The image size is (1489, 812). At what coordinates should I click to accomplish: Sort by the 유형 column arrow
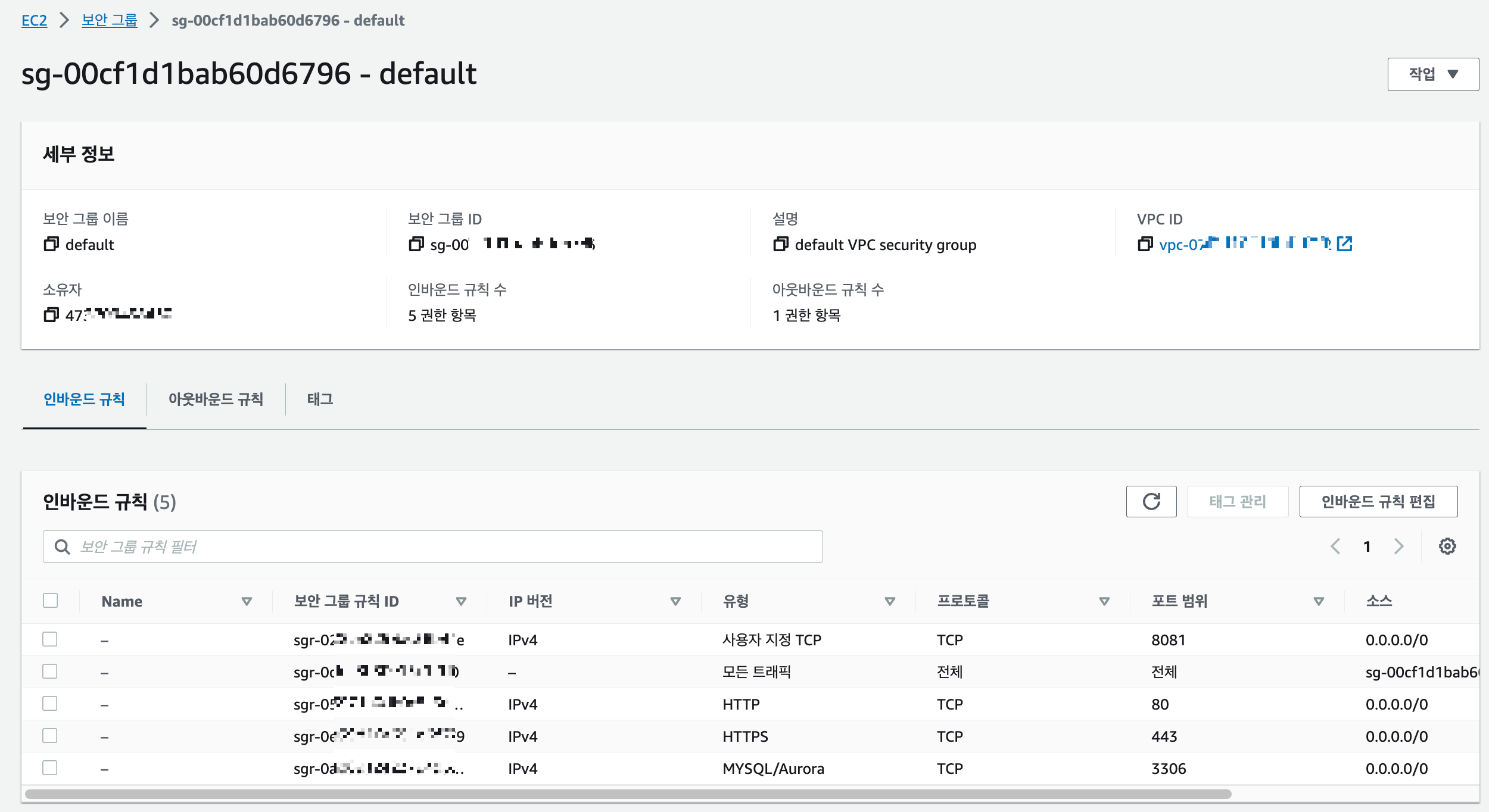tap(890, 602)
